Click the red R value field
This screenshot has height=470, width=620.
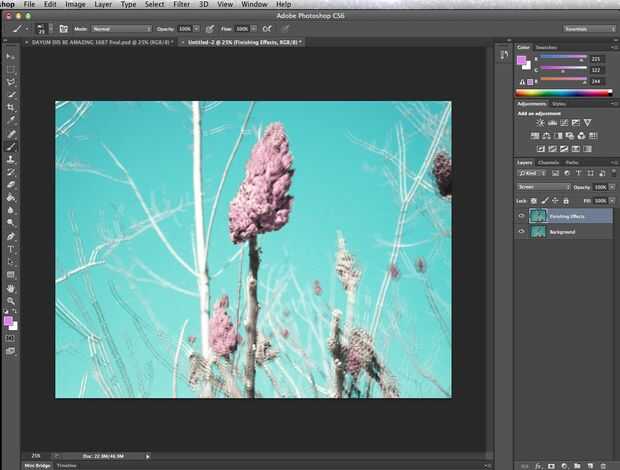click(x=596, y=59)
